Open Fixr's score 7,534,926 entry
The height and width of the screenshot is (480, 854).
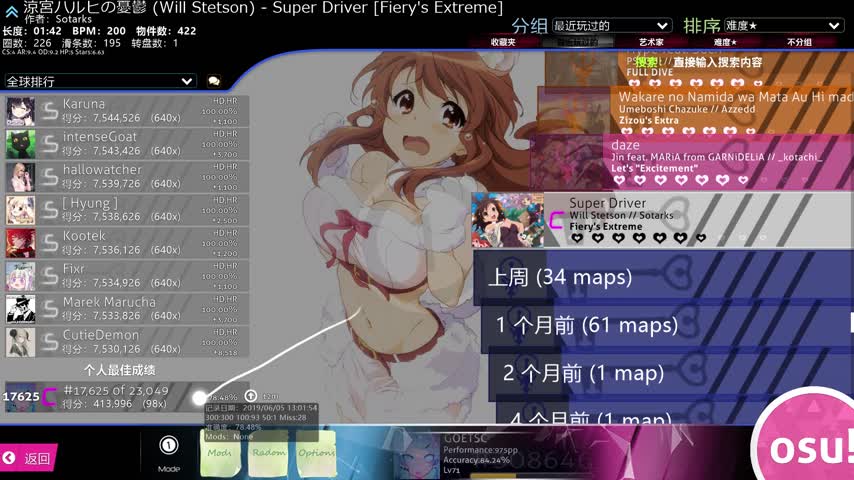126,276
